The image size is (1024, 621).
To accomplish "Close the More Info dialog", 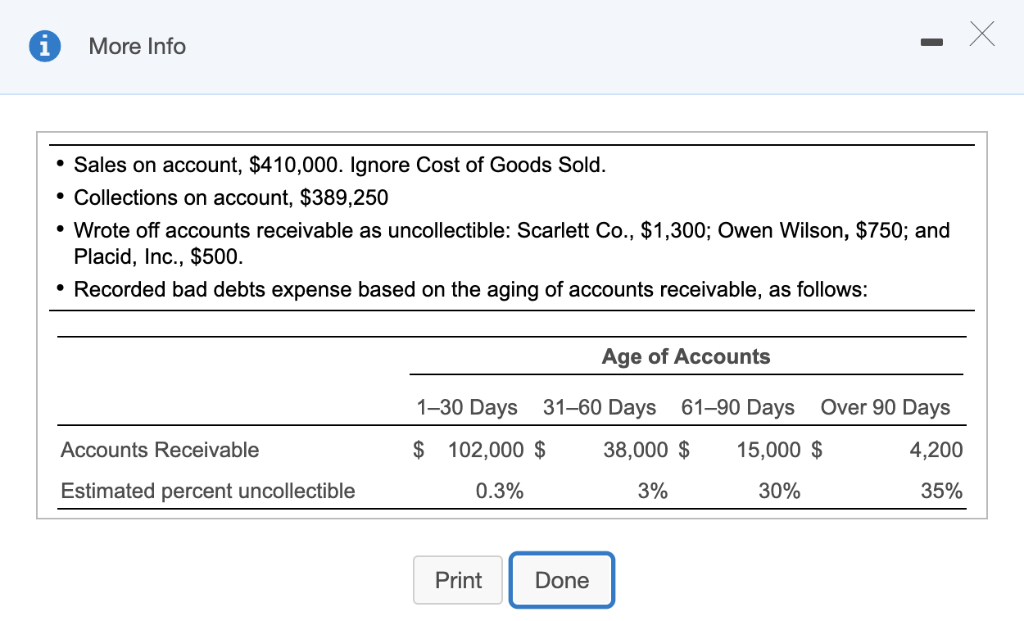I will [982, 34].
